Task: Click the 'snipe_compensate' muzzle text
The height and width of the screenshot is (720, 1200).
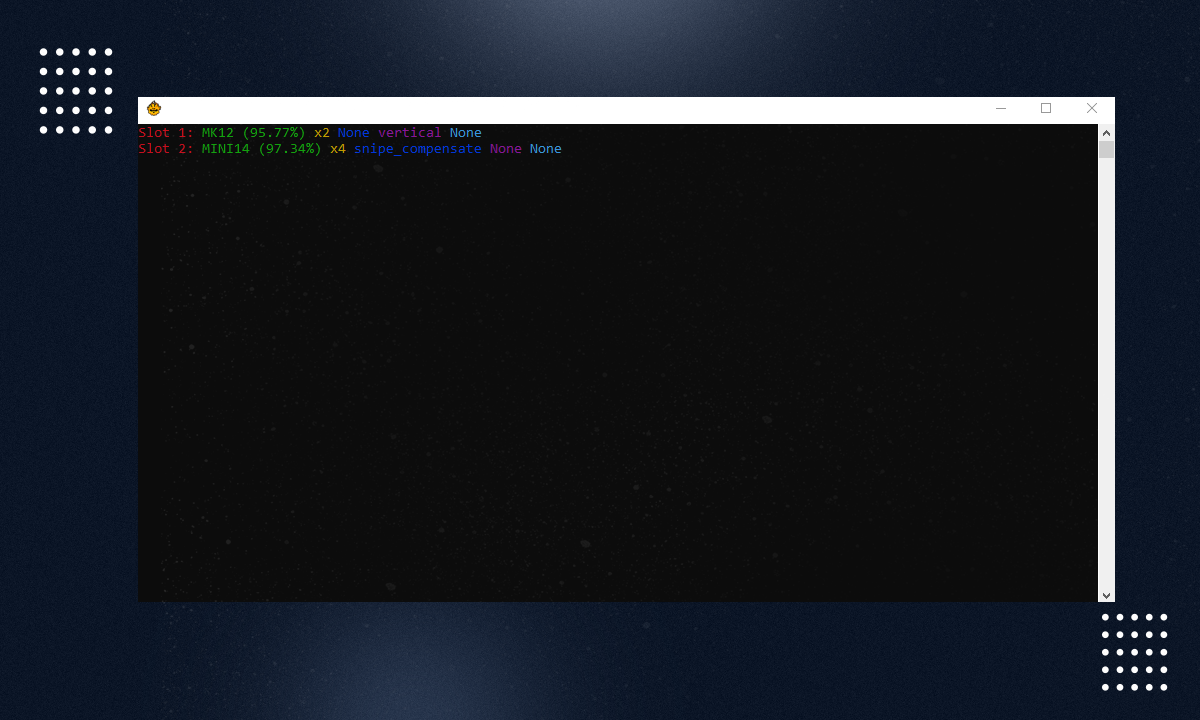Action: (x=418, y=149)
